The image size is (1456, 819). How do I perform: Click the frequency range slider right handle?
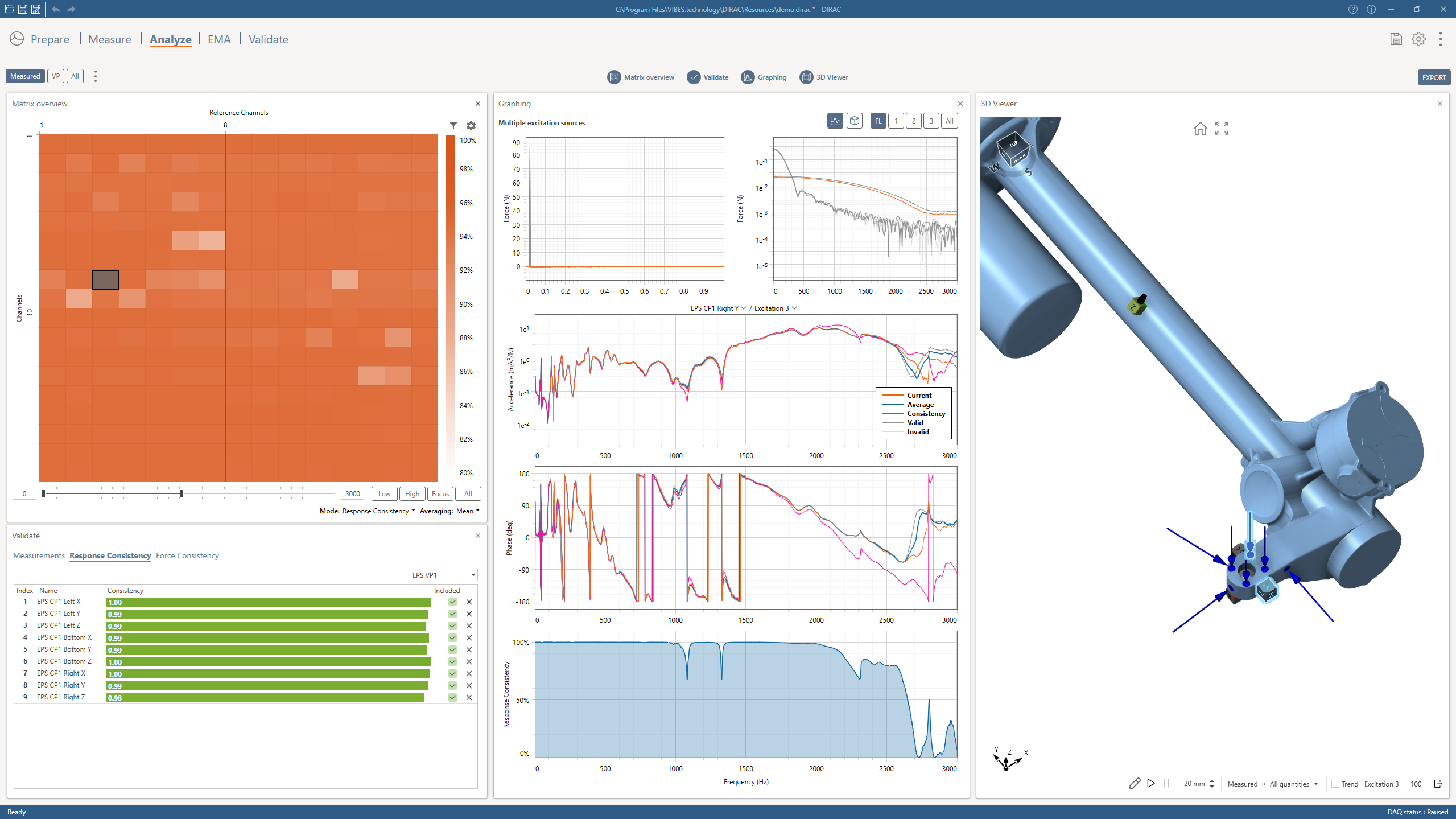pos(182,493)
